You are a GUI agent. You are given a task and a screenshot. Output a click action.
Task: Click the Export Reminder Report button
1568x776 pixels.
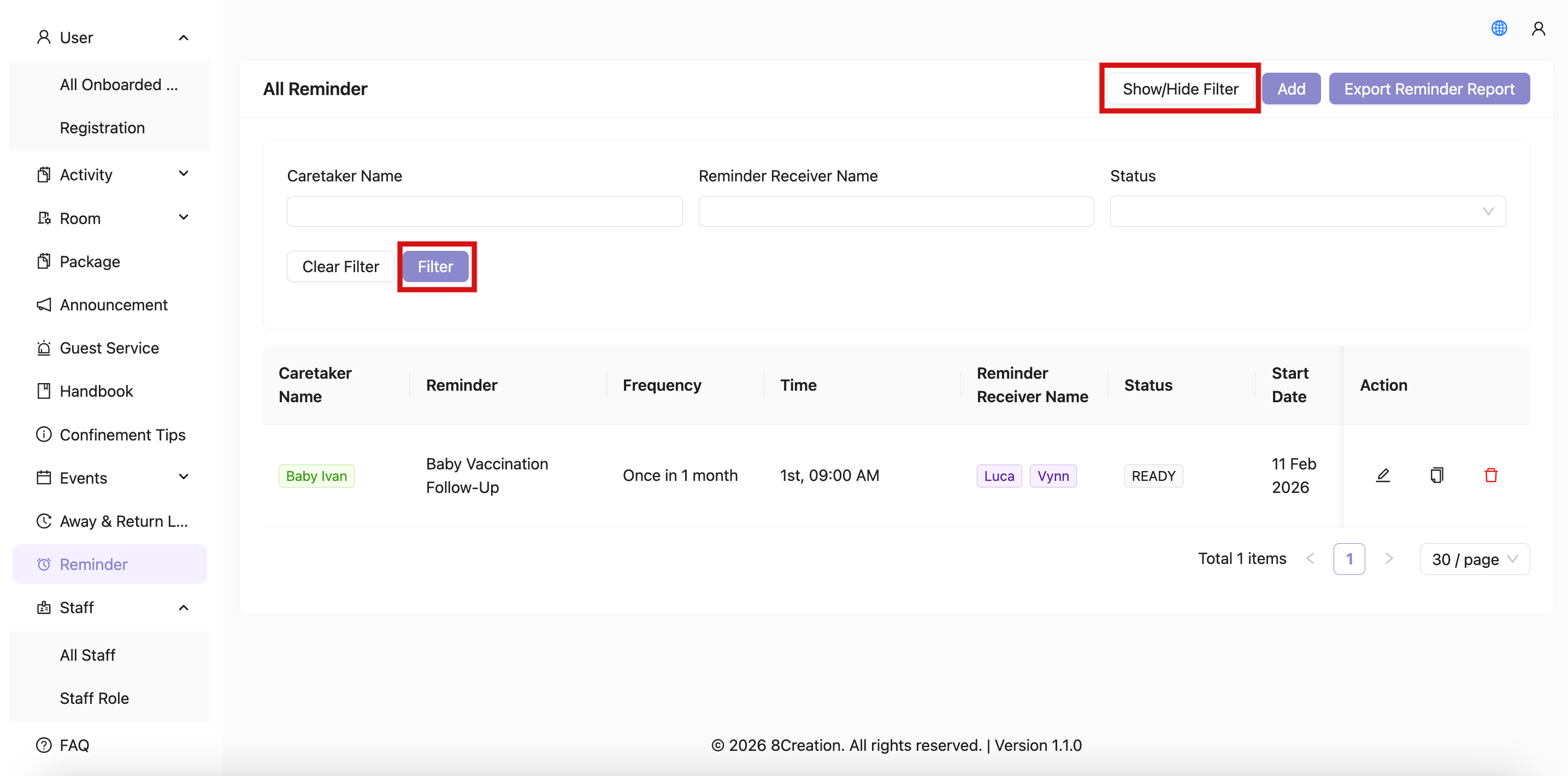[1429, 89]
